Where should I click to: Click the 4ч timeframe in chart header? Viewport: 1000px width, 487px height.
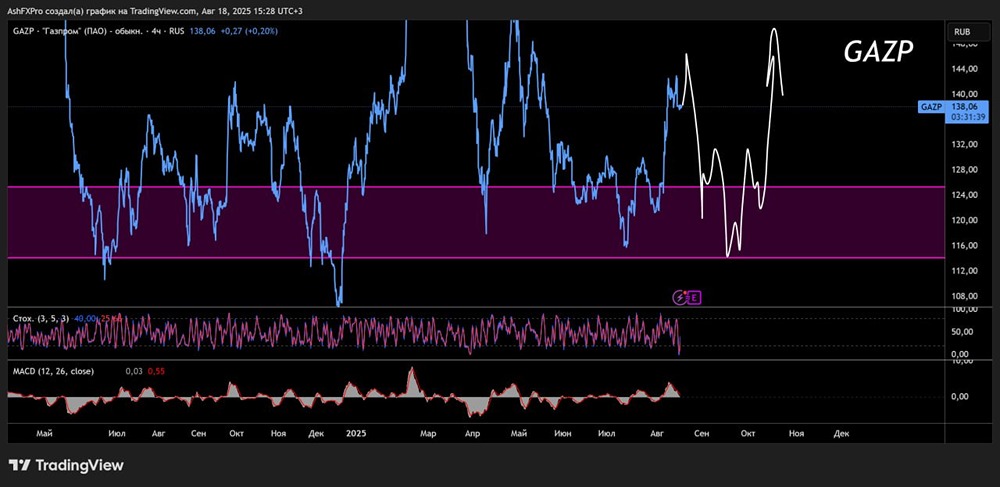[152, 31]
